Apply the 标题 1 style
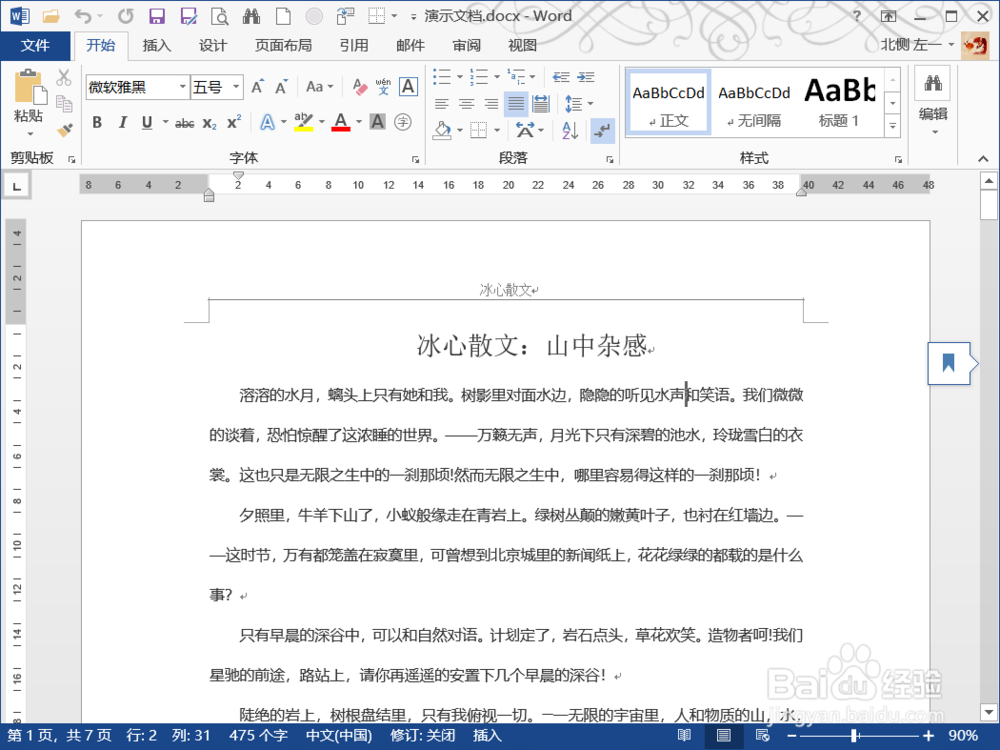 [839, 102]
